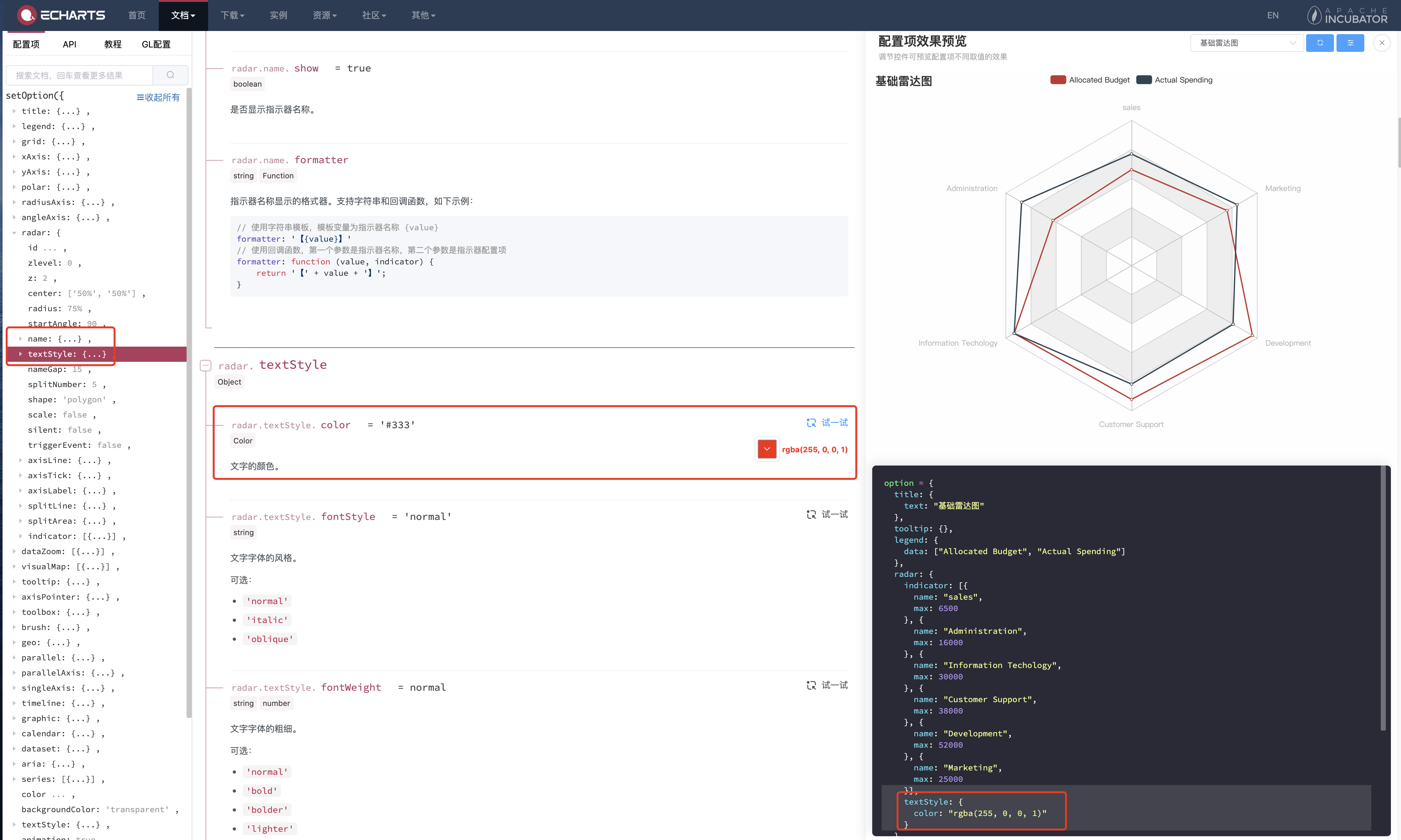The width and height of the screenshot is (1401, 840).
Task: Expand the name: {...} tree node
Action: 20,339
